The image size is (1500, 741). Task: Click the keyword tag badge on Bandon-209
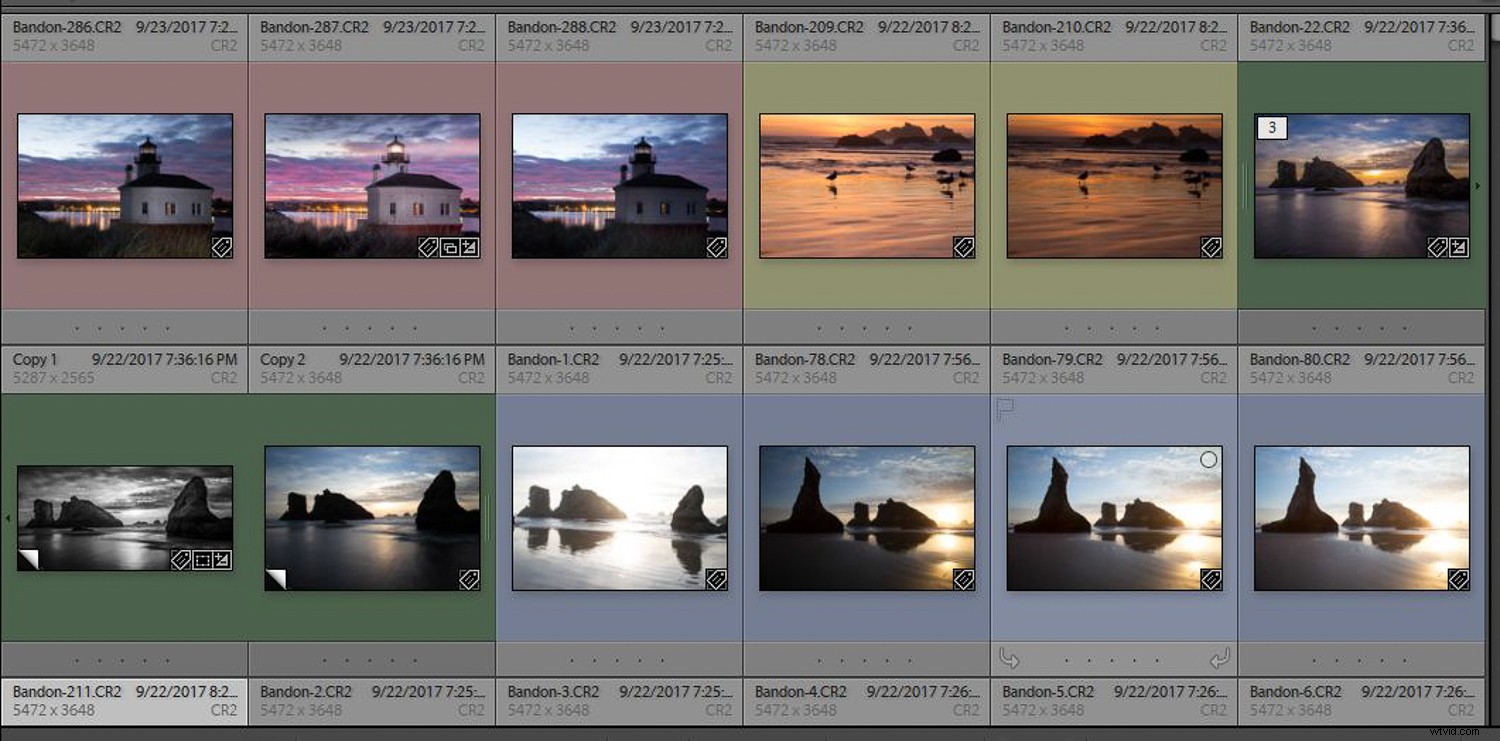[964, 246]
